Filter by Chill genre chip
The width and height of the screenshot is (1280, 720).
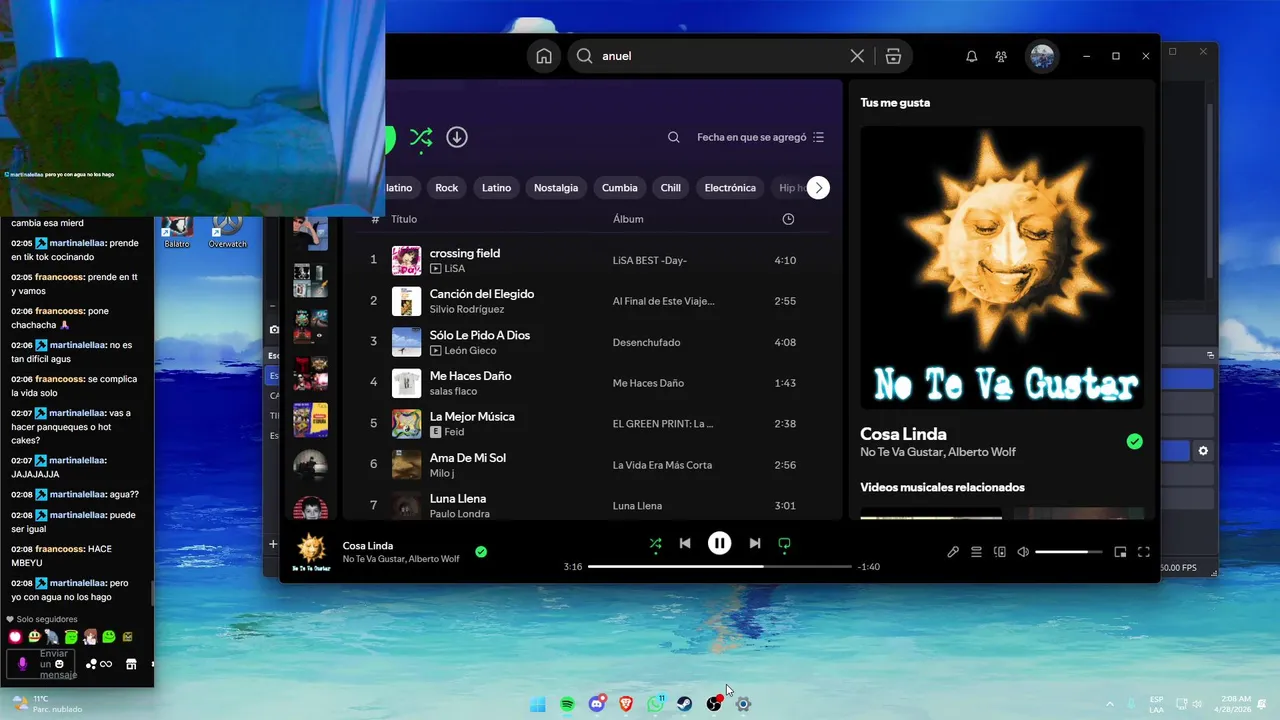pos(671,188)
